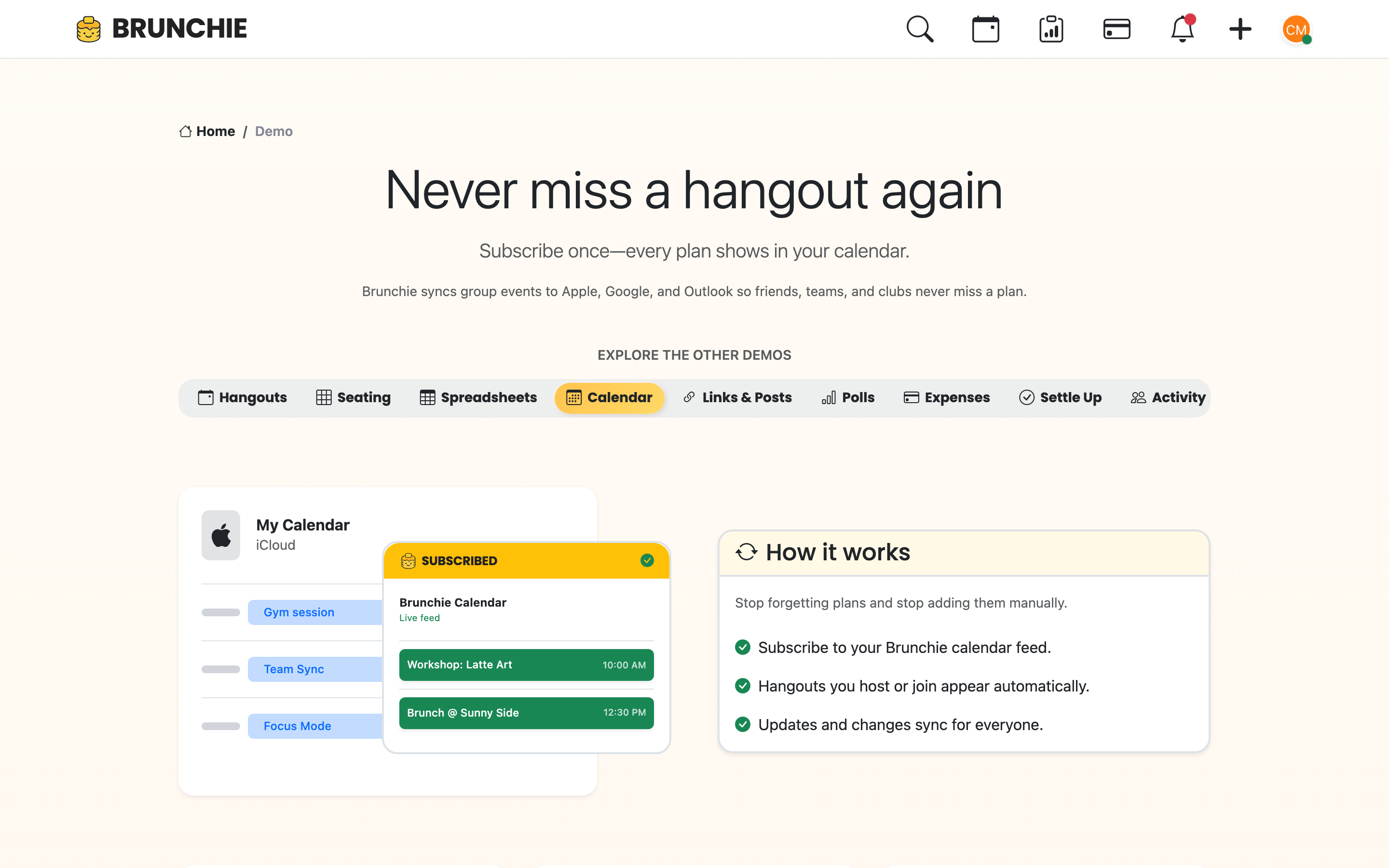Open the CM user avatar menu
This screenshot has height=868, width=1389.
1296,29
